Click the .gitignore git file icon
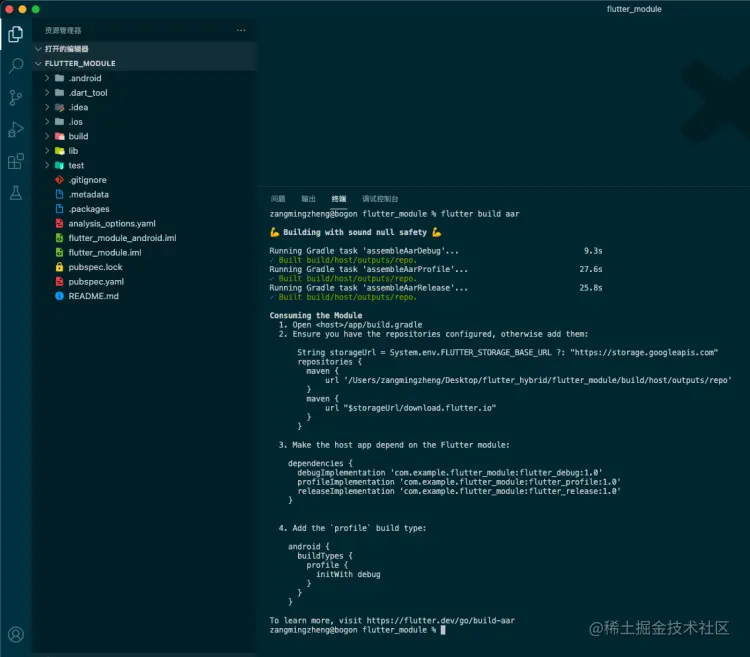This screenshot has width=750, height=657. (x=59, y=180)
